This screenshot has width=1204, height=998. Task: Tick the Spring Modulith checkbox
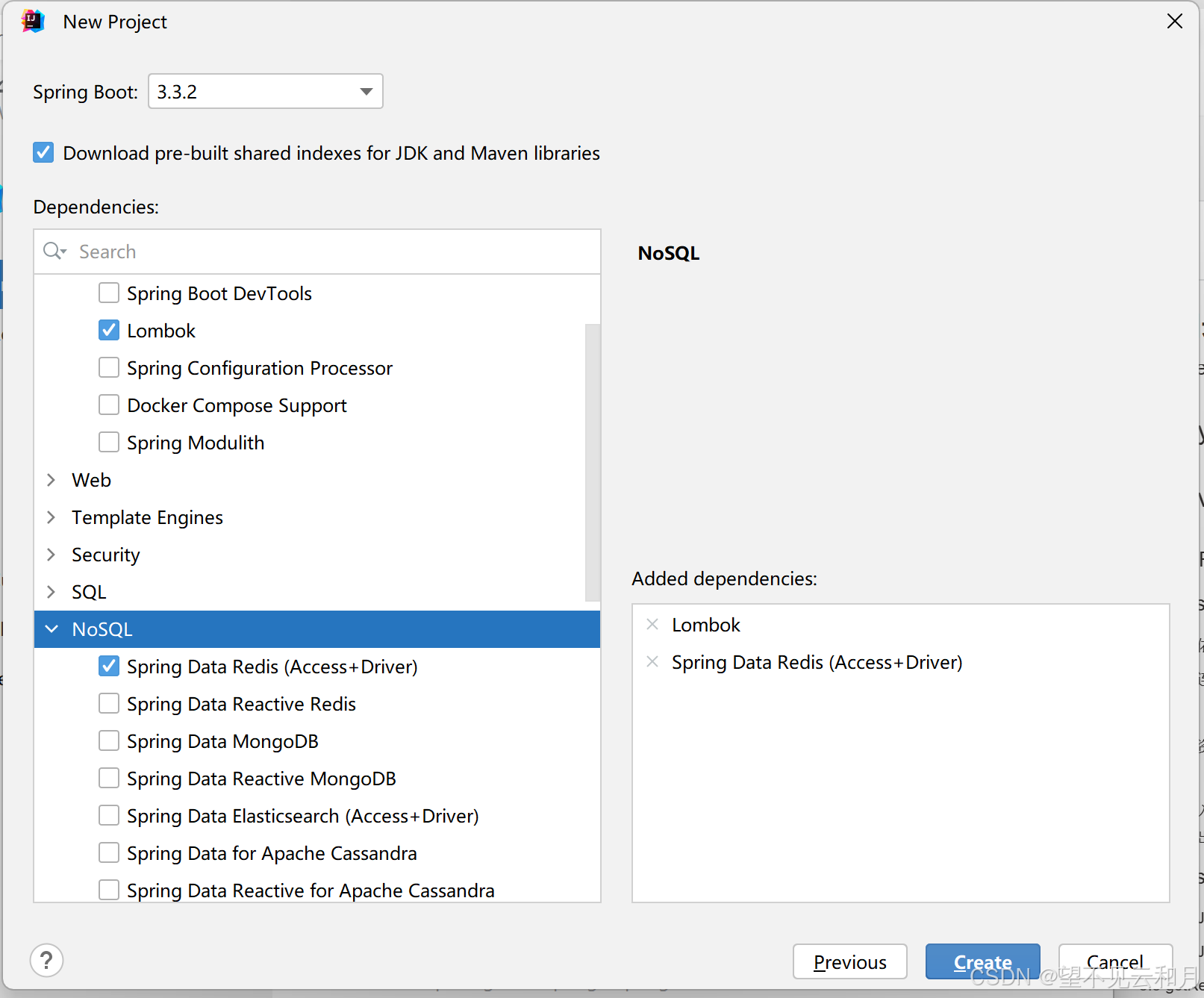pos(109,442)
